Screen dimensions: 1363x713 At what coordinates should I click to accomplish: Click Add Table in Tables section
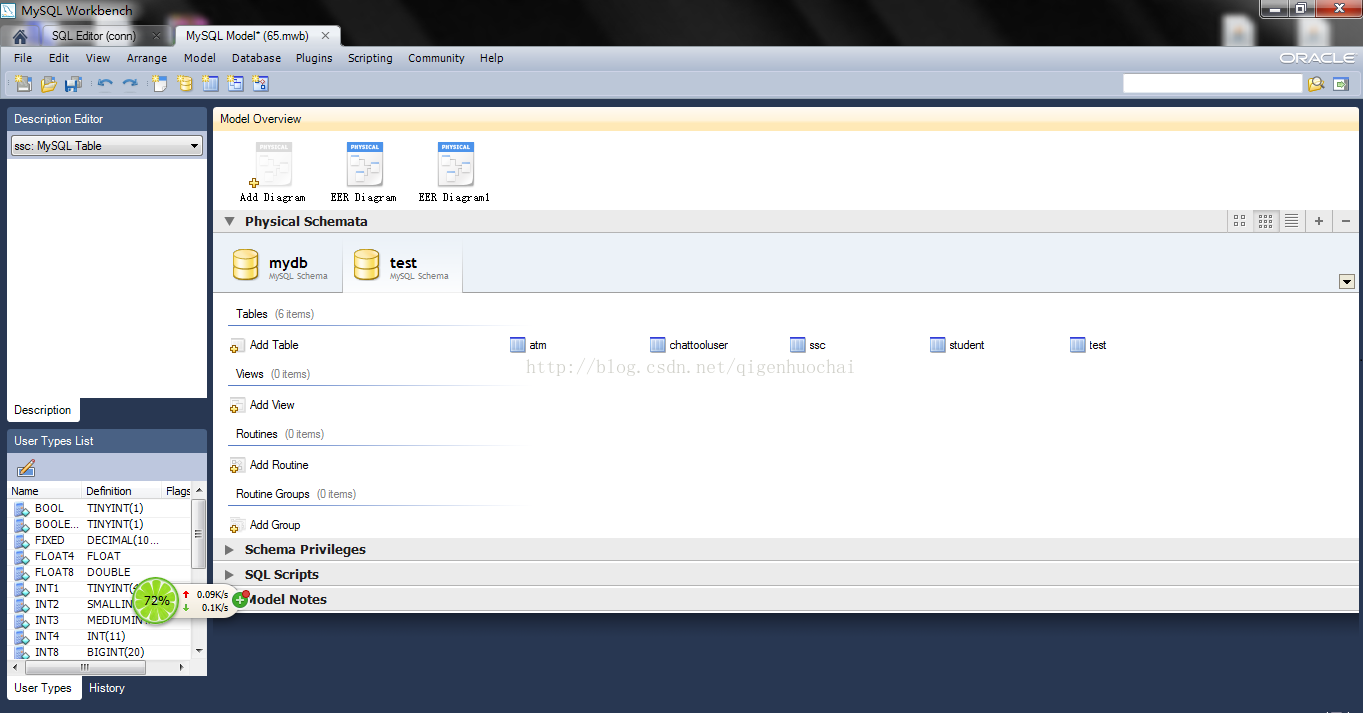click(x=264, y=345)
